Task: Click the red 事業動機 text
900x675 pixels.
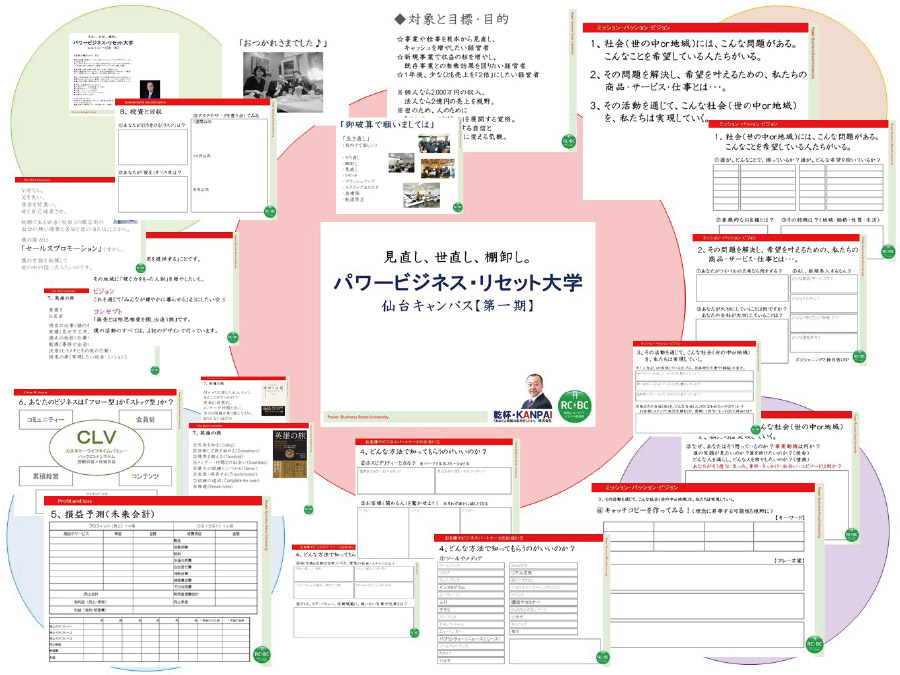Action: (x=787, y=446)
